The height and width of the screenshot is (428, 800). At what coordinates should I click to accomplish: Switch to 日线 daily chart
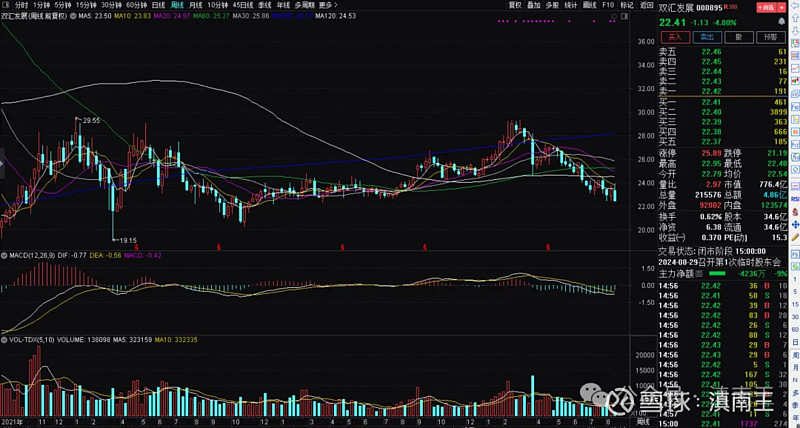tap(159, 5)
